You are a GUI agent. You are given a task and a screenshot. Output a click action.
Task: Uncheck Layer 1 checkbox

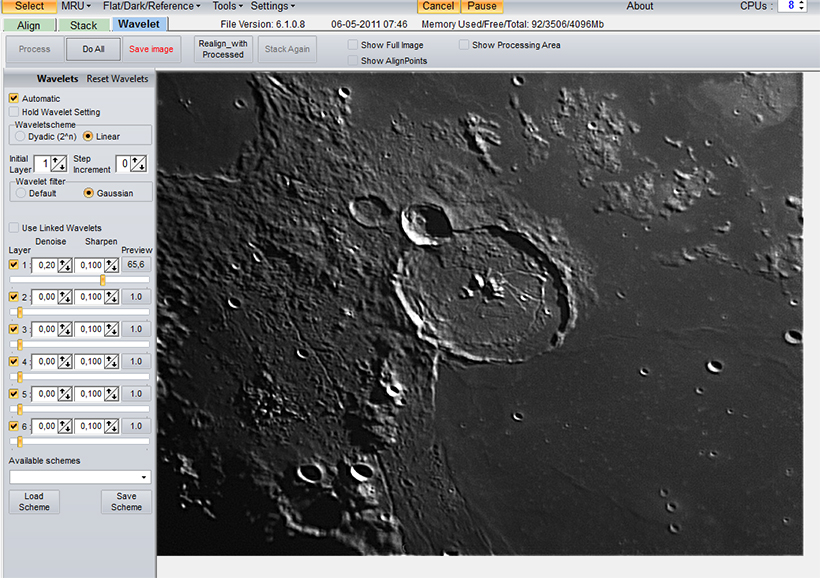14,265
